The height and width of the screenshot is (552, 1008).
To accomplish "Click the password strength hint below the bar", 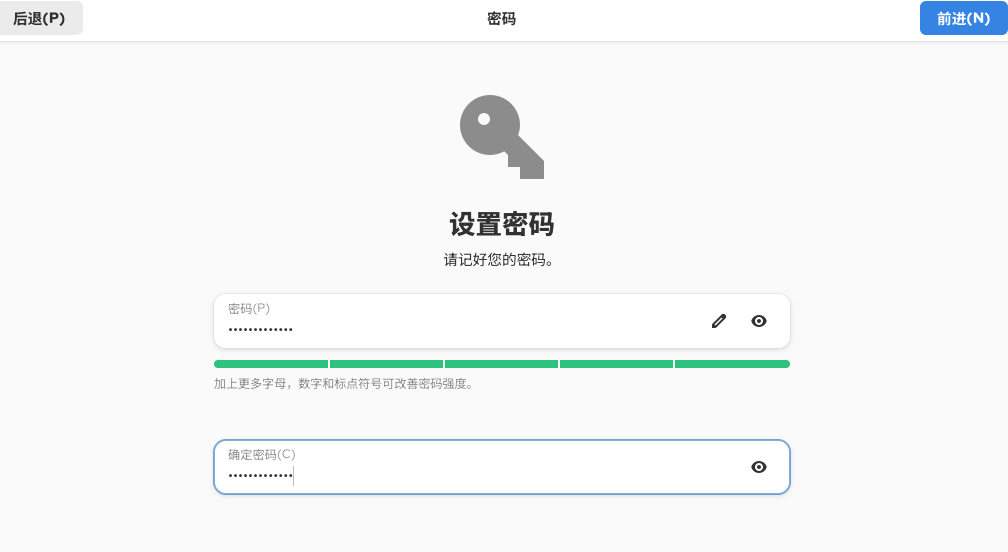I will coord(344,384).
